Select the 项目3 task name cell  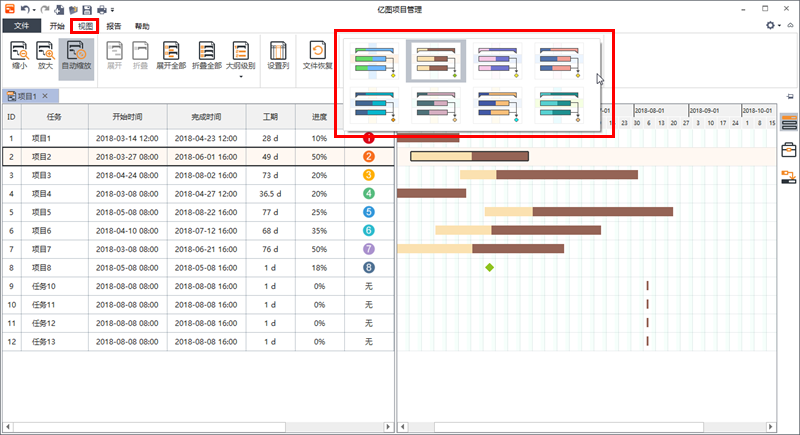pos(54,175)
